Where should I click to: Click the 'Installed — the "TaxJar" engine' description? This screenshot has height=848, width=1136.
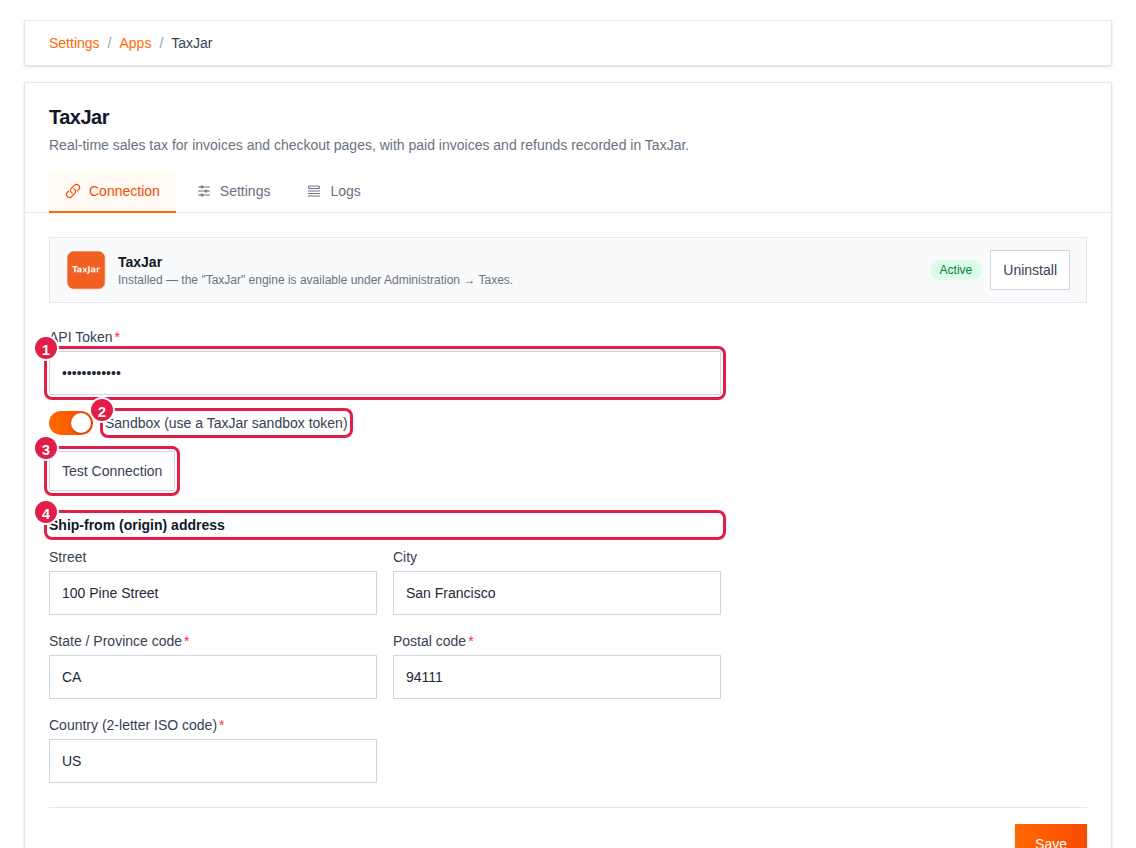coord(315,280)
